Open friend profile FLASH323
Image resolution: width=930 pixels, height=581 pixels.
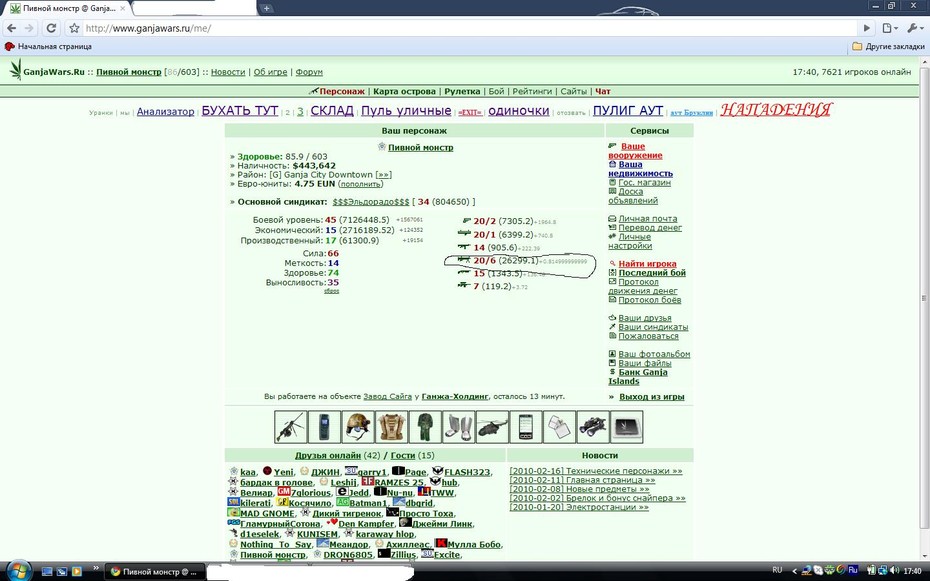point(467,472)
